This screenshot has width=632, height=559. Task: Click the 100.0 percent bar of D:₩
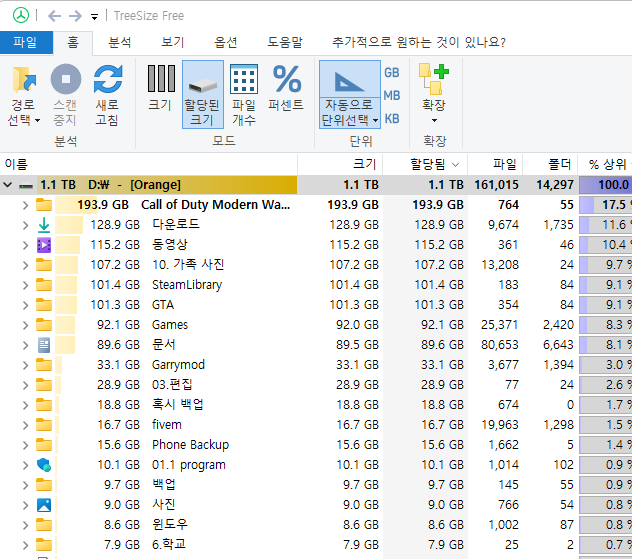[x=605, y=185]
